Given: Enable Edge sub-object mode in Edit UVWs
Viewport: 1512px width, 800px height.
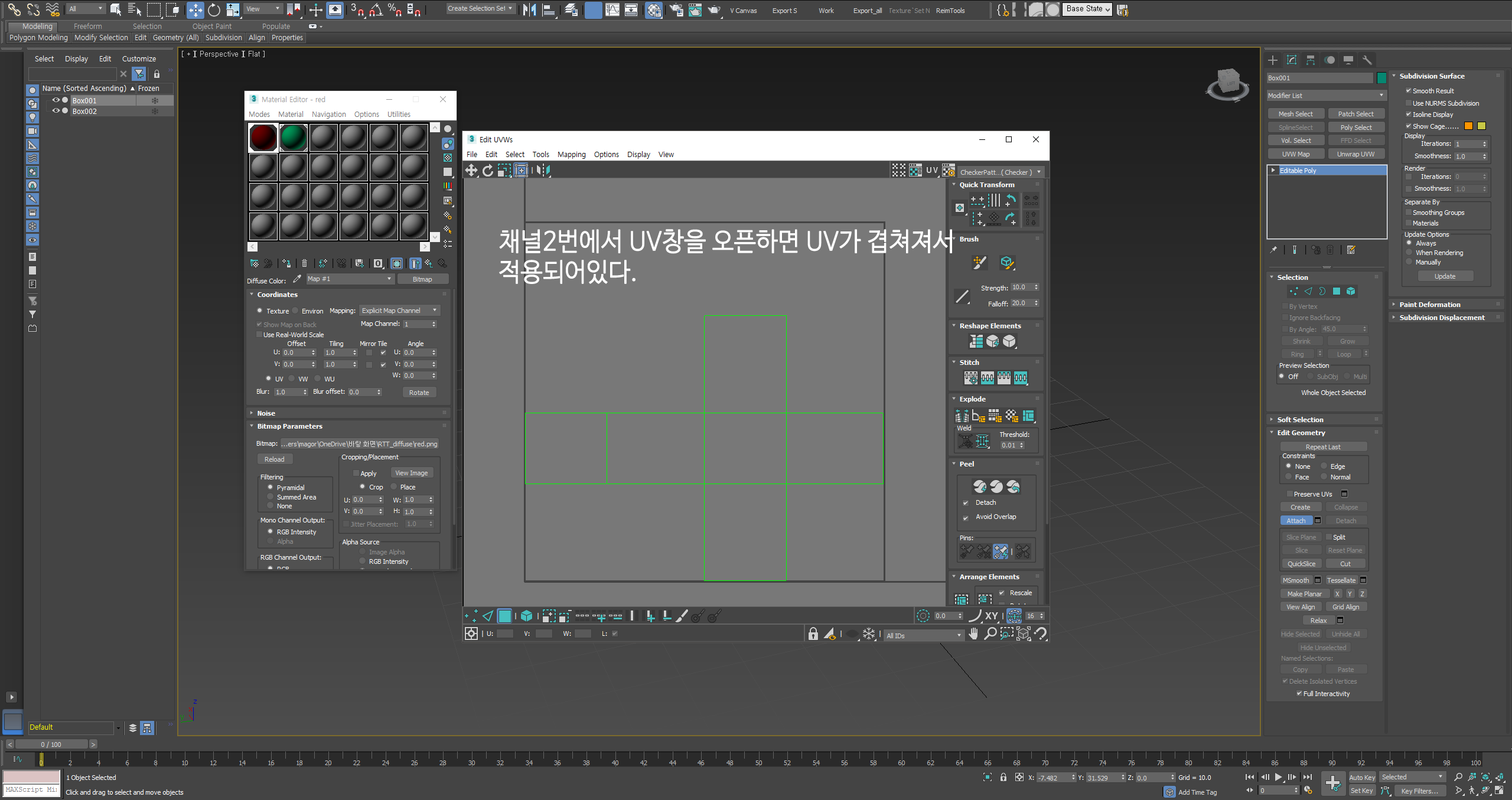Looking at the screenshot, I should tap(488, 616).
